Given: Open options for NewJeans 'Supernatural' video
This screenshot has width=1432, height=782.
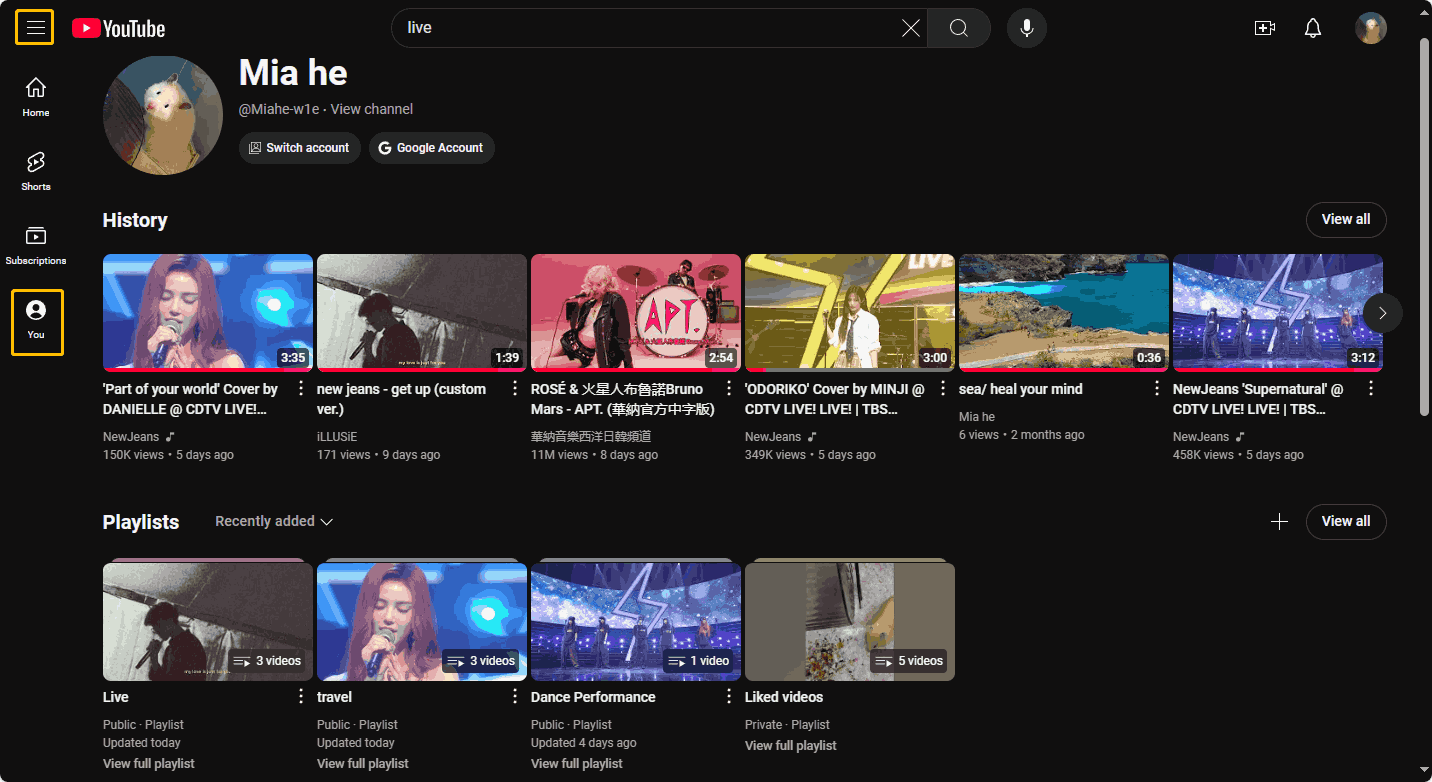Looking at the screenshot, I should tap(1371, 389).
